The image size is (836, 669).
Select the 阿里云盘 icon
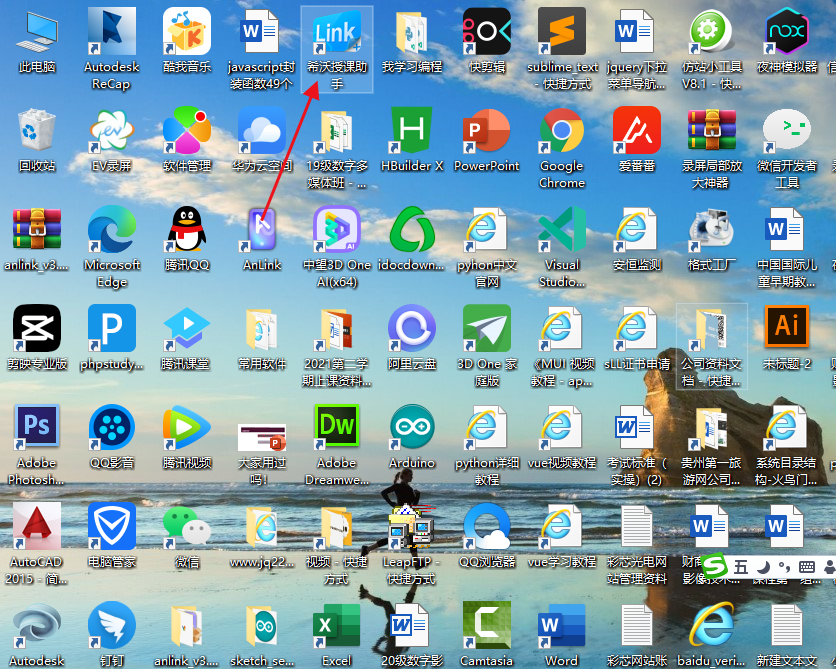412,328
